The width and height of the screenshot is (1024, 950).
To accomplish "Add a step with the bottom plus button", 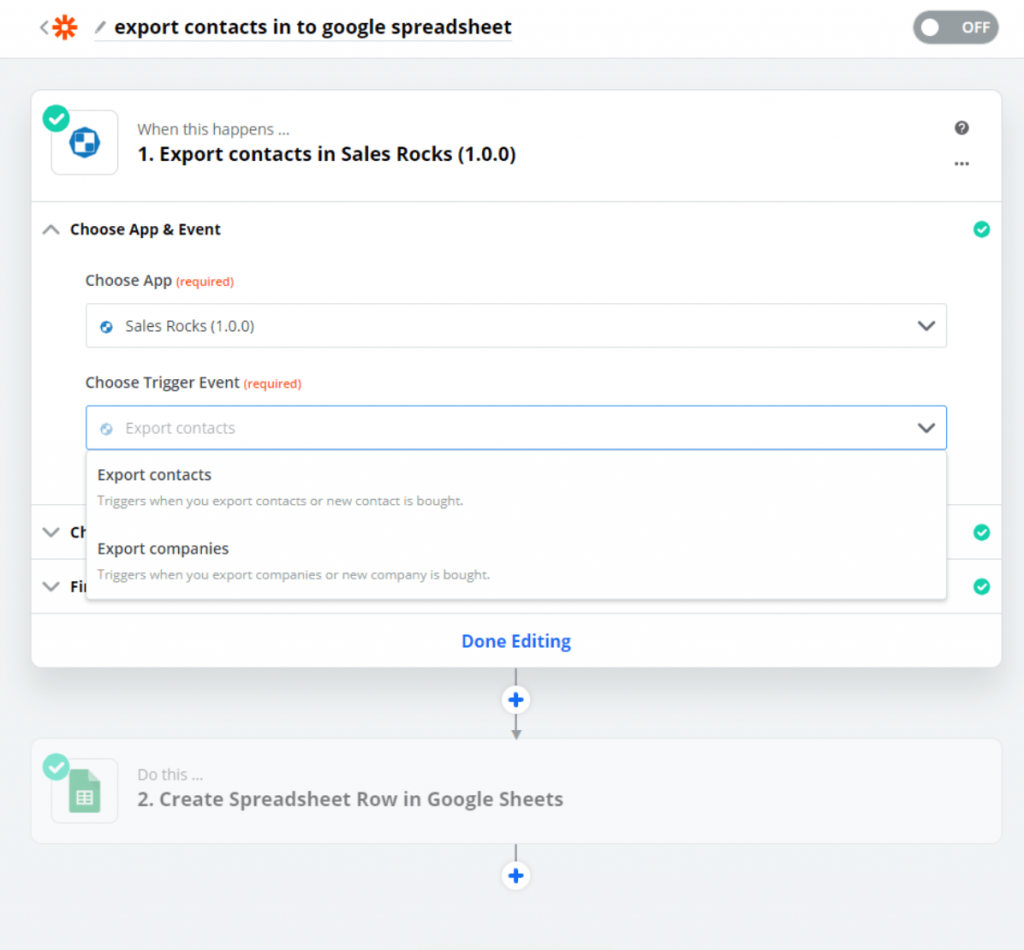I will click(516, 876).
